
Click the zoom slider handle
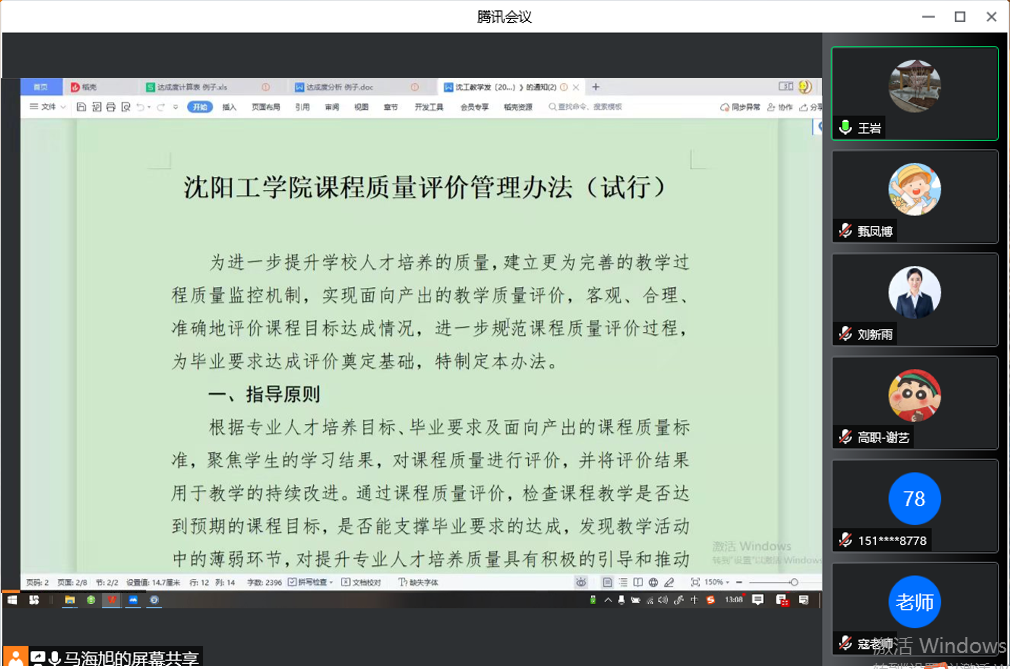pos(794,582)
